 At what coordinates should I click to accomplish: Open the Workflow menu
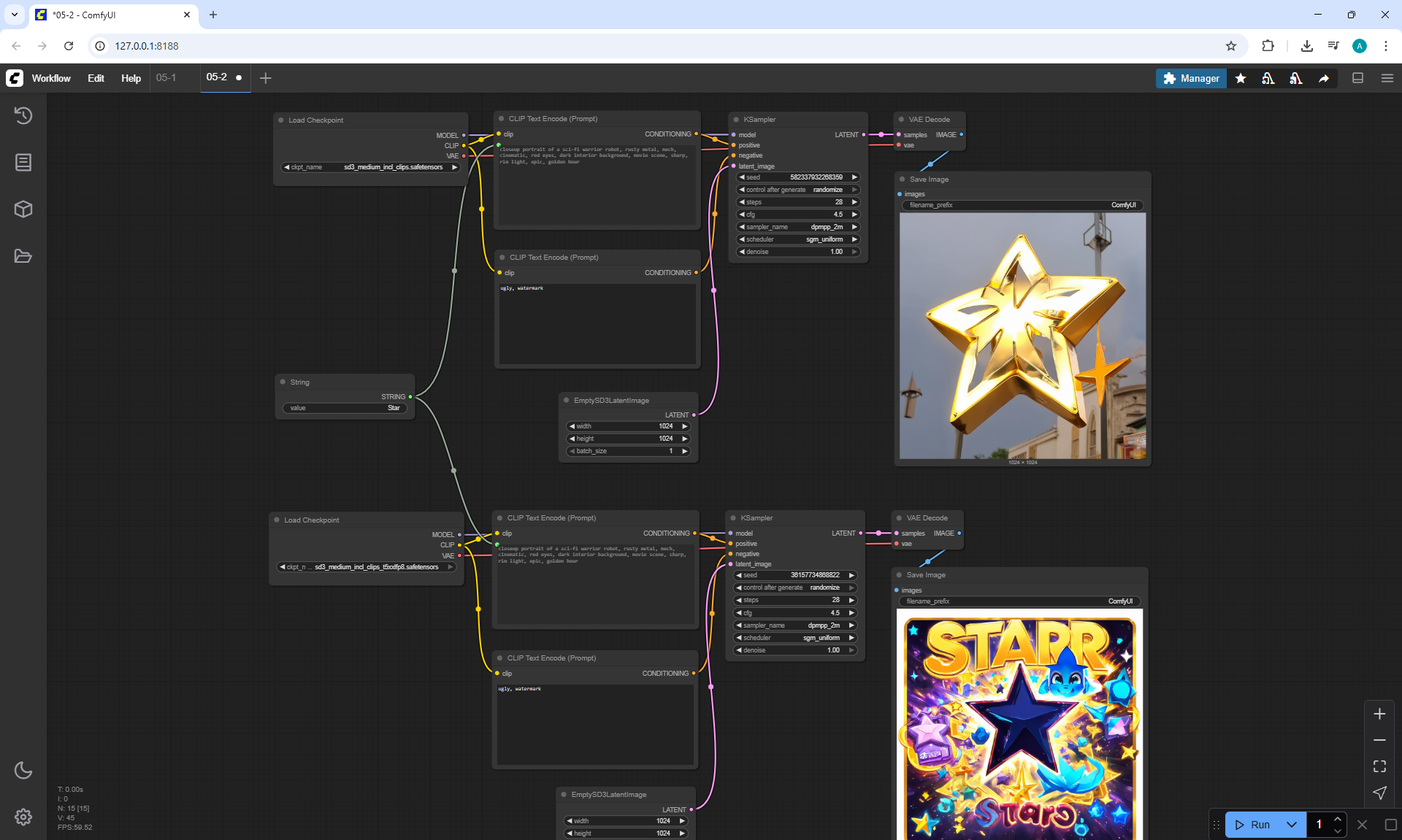51,78
